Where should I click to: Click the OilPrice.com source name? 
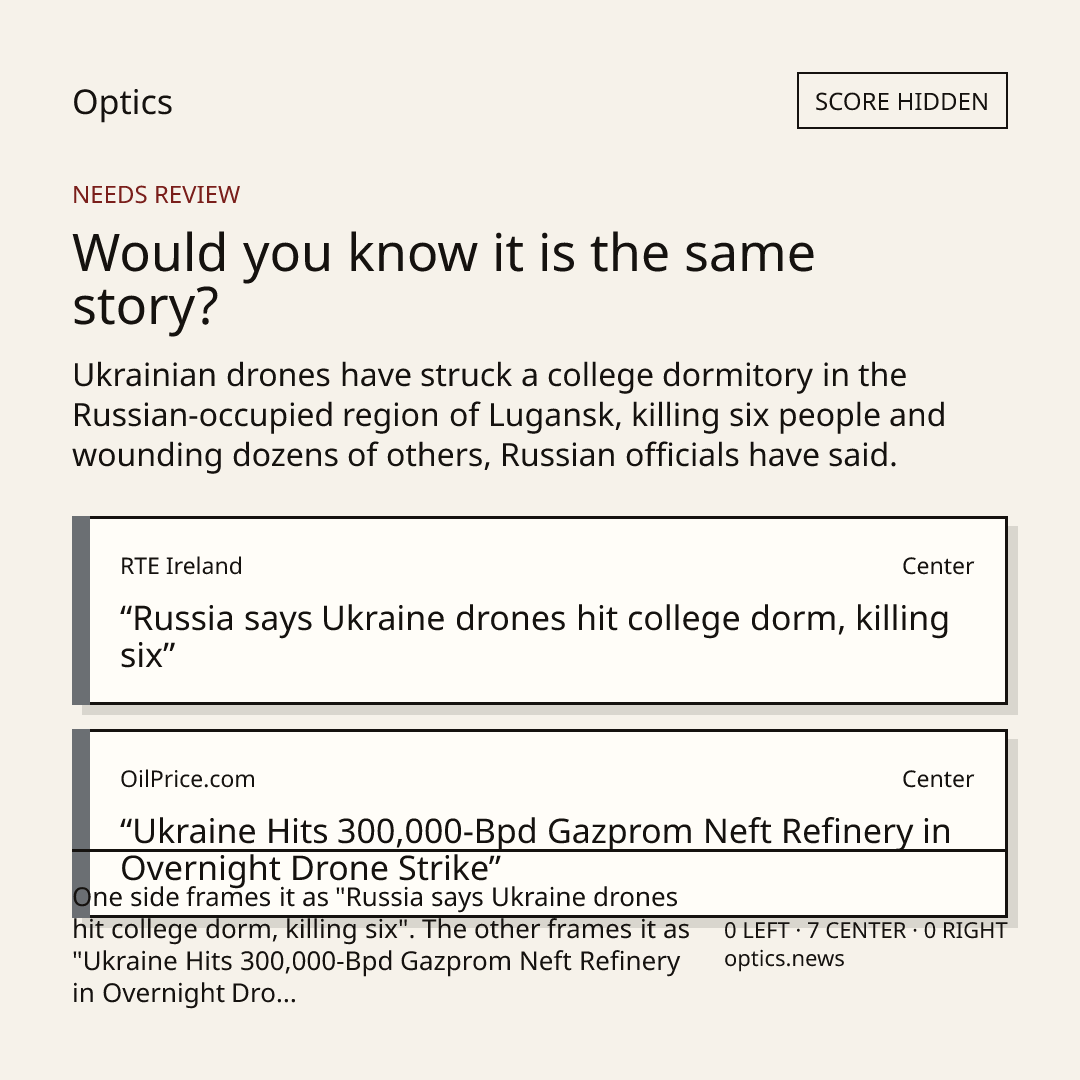tap(187, 779)
